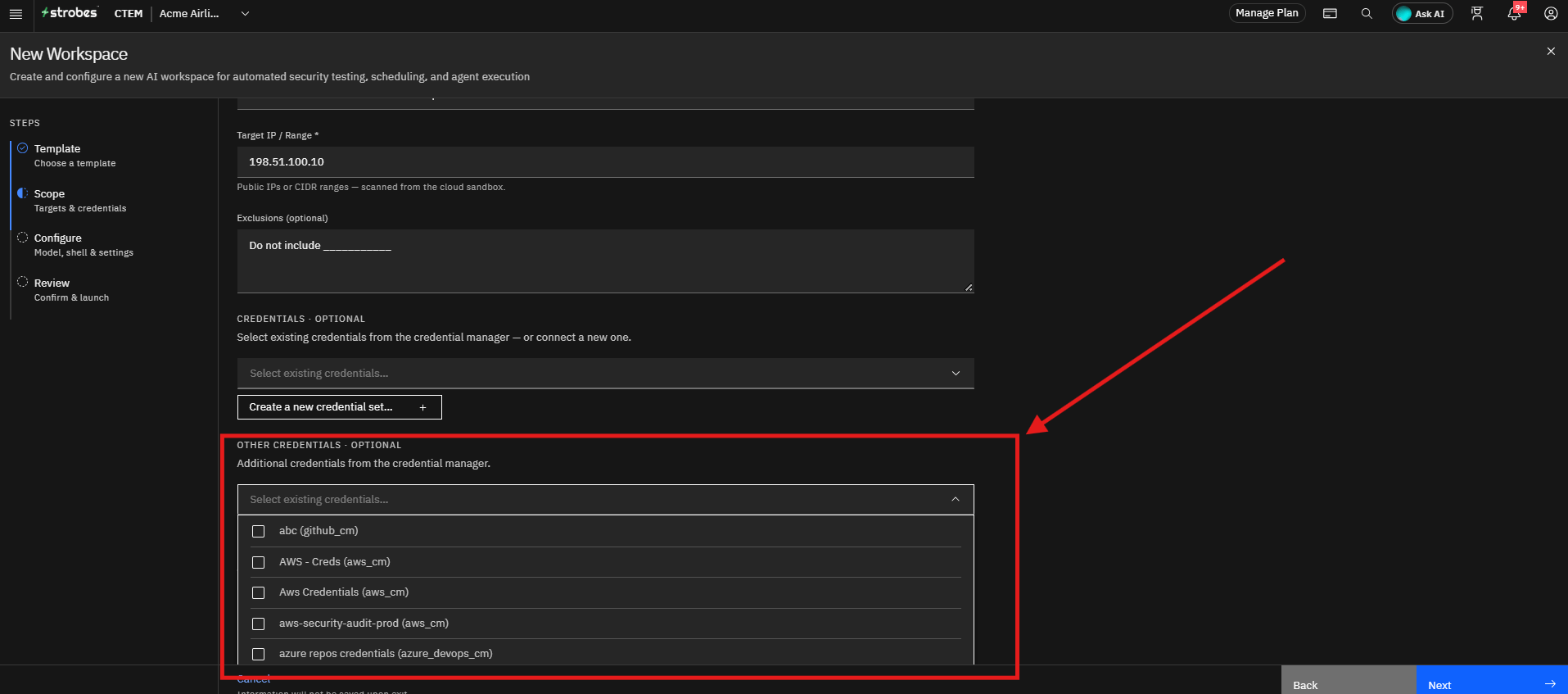The image size is (1568, 694).
Task: Open the user profile icon
Action: (1551, 14)
